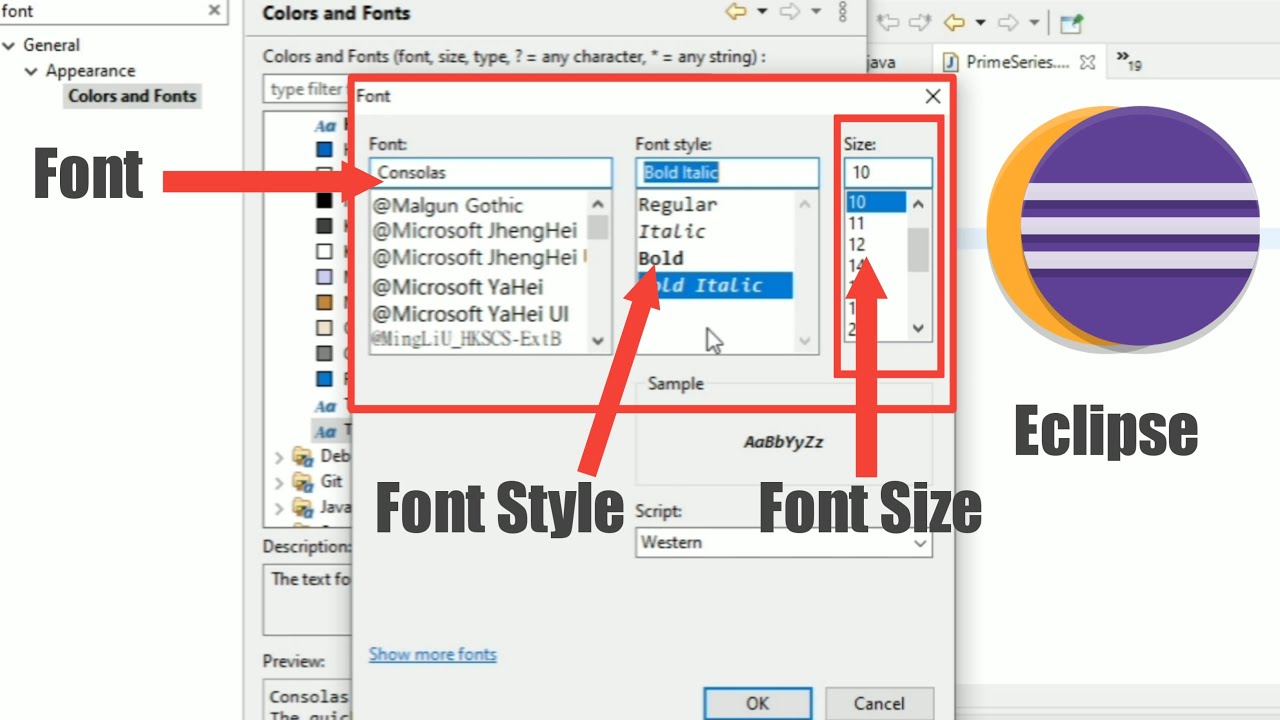Click the Font style input field
The height and width of the screenshot is (720, 1280).
tap(727, 172)
